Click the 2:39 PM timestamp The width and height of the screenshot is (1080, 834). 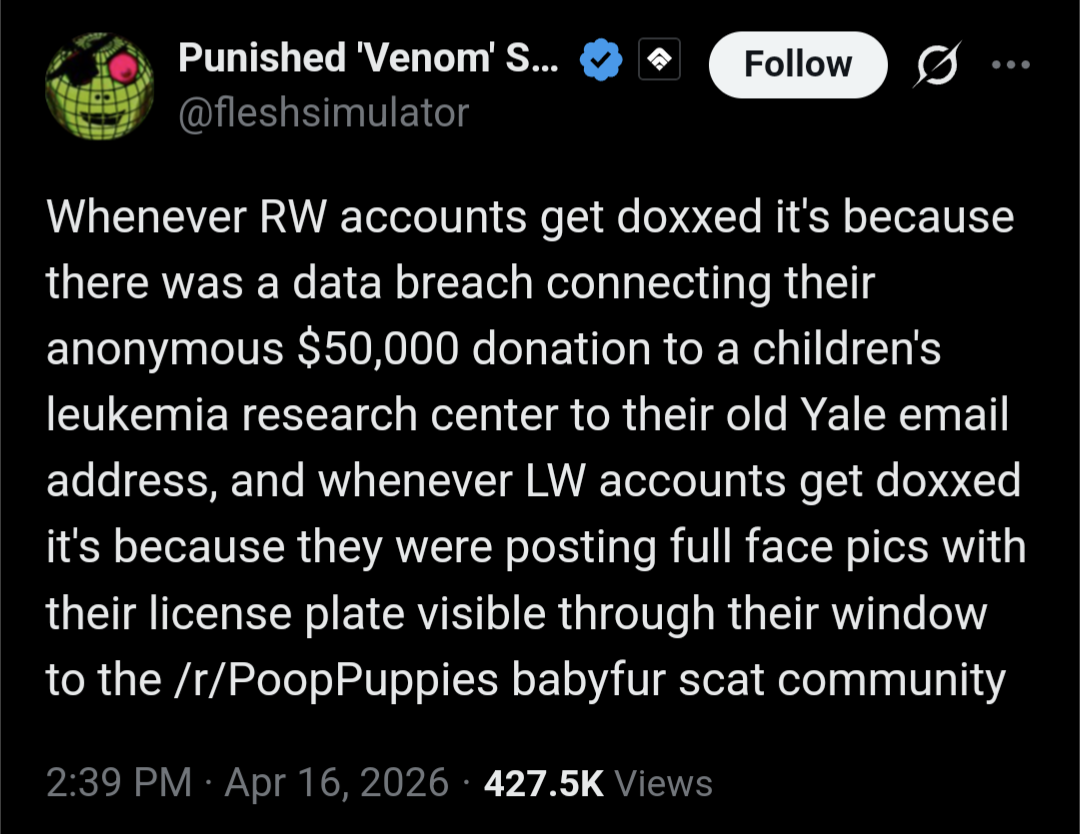pos(118,782)
